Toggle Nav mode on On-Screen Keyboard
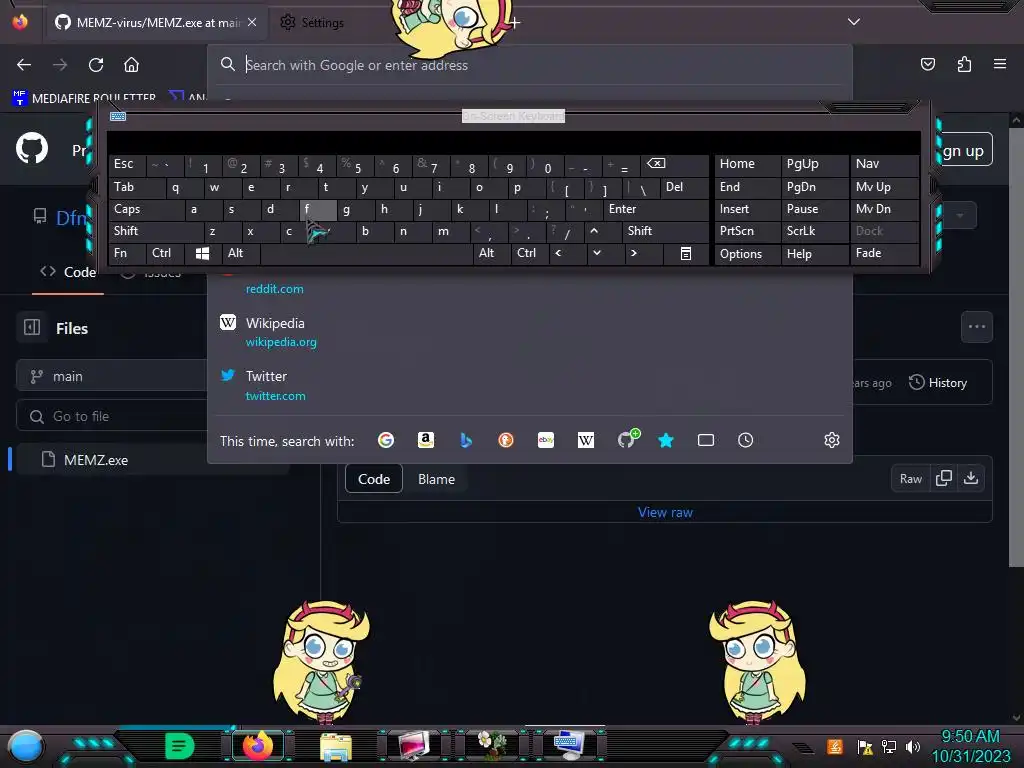 click(884, 164)
